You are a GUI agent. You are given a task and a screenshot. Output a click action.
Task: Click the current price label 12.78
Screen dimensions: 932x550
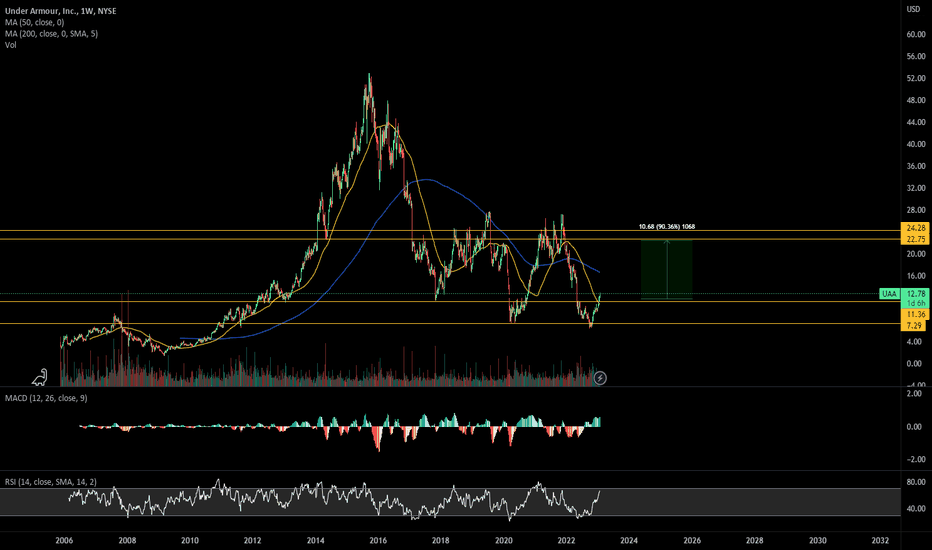pyautogui.click(x=915, y=294)
